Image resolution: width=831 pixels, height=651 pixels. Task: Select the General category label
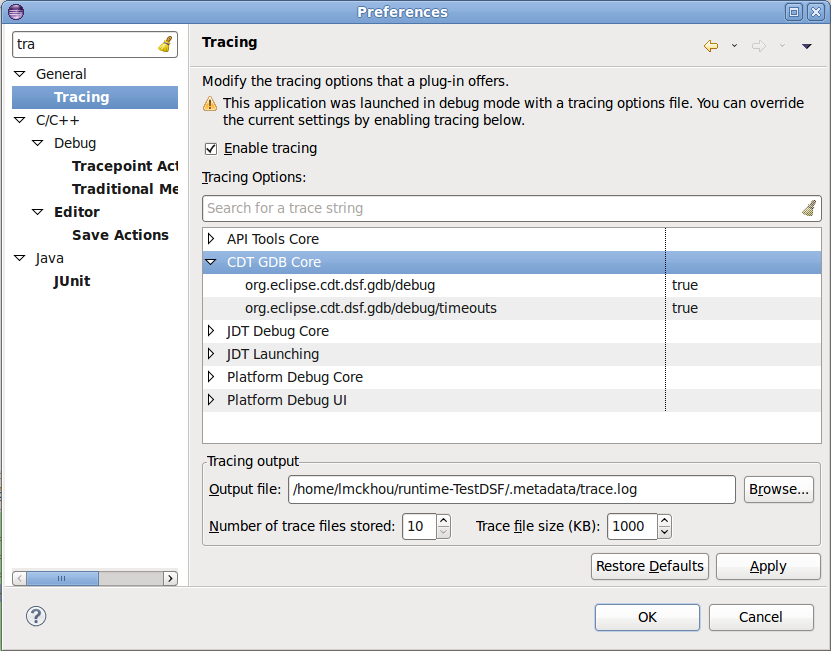point(61,74)
